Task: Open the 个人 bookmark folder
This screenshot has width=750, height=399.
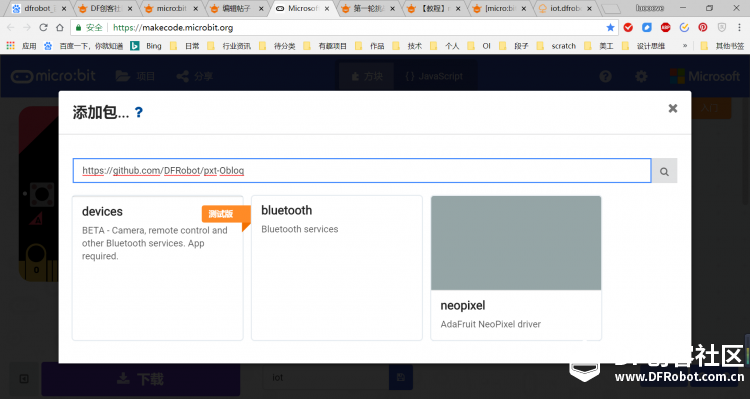Action: point(445,46)
